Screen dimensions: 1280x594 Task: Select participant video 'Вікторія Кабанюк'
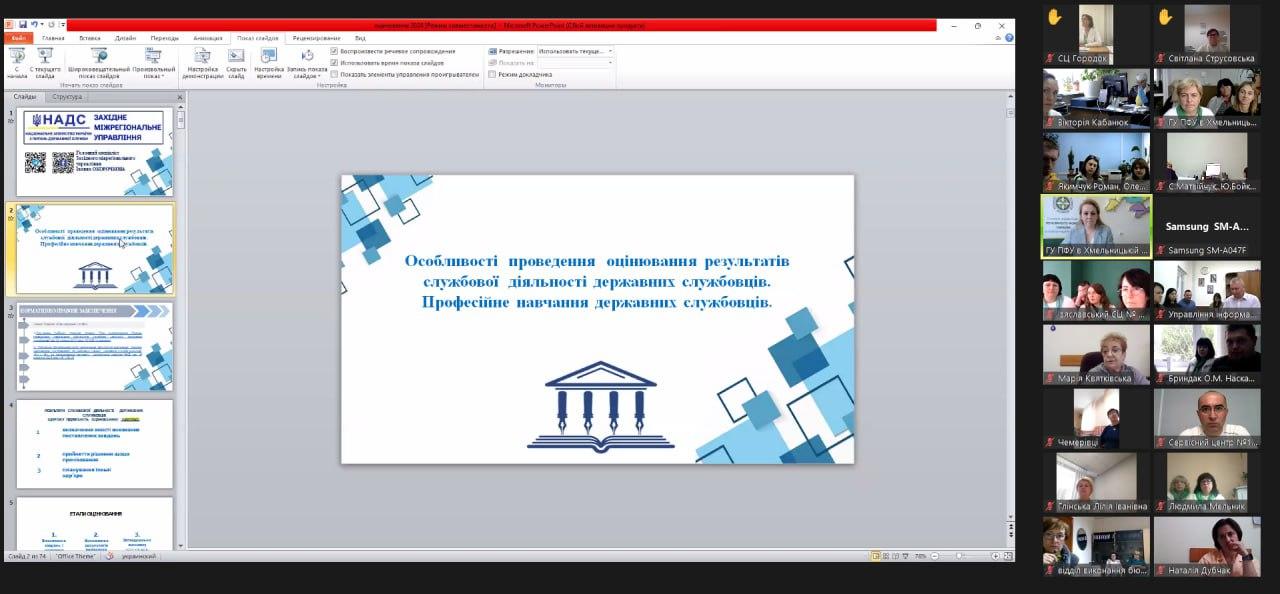coord(1095,98)
